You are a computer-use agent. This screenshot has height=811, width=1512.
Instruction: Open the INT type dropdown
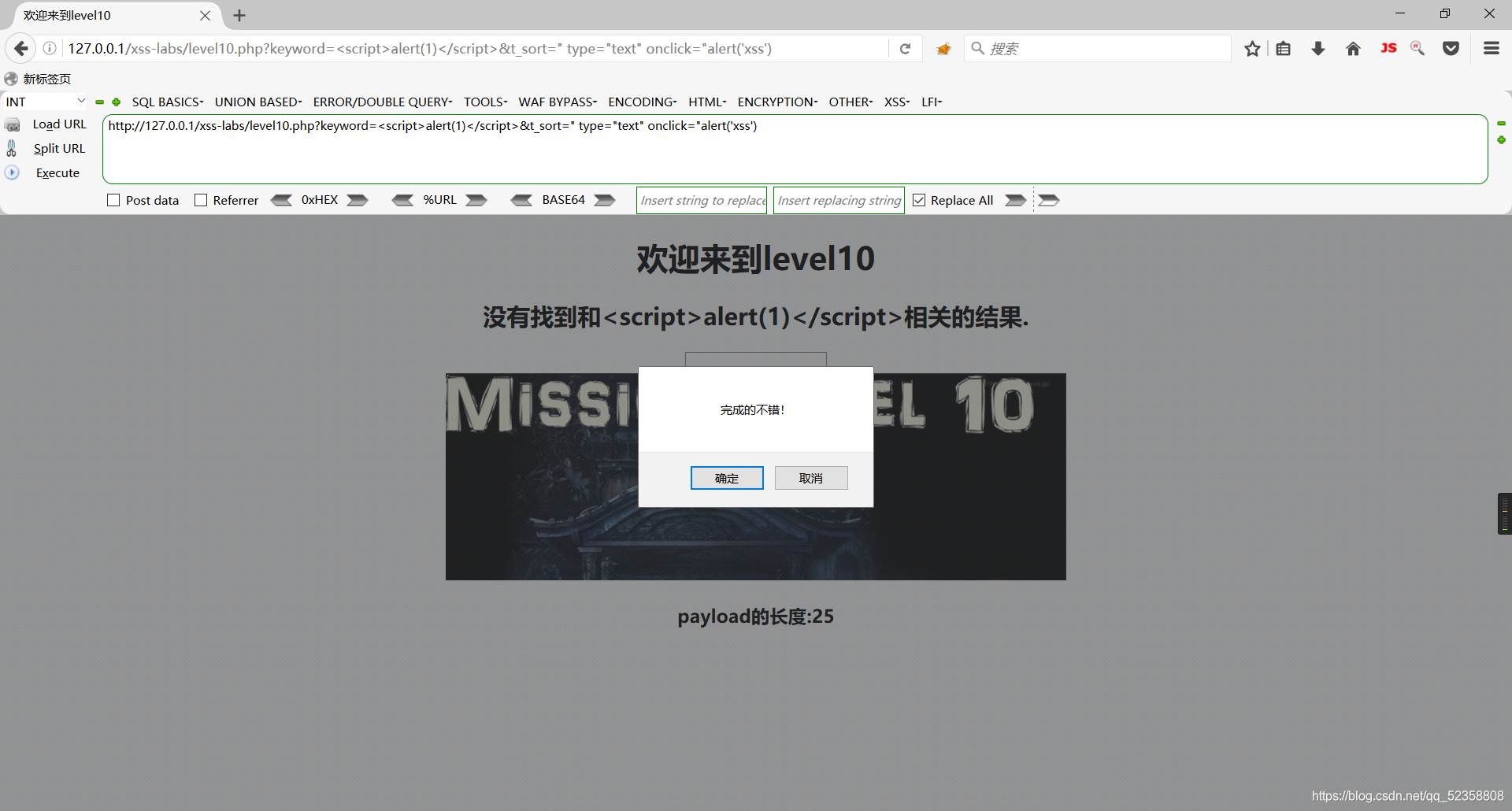45,102
